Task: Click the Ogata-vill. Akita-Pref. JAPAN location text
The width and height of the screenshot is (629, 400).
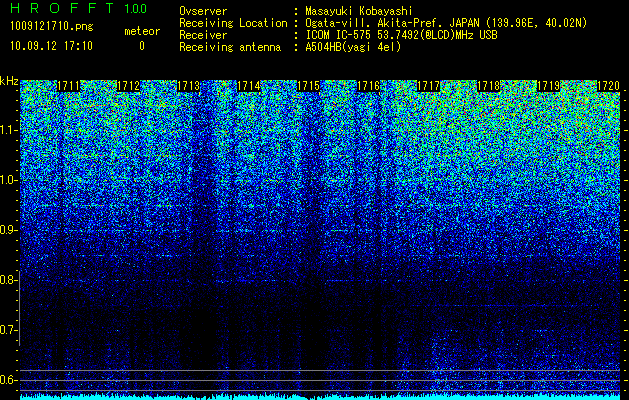Action: pyautogui.click(x=446, y=23)
